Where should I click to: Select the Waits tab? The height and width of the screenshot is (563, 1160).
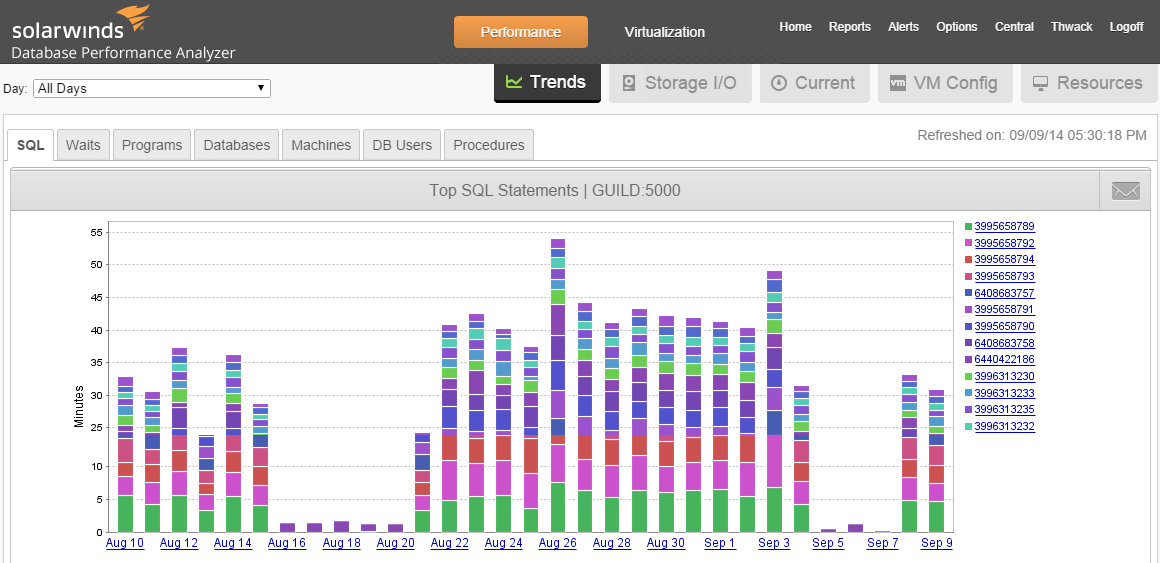pyautogui.click(x=84, y=145)
